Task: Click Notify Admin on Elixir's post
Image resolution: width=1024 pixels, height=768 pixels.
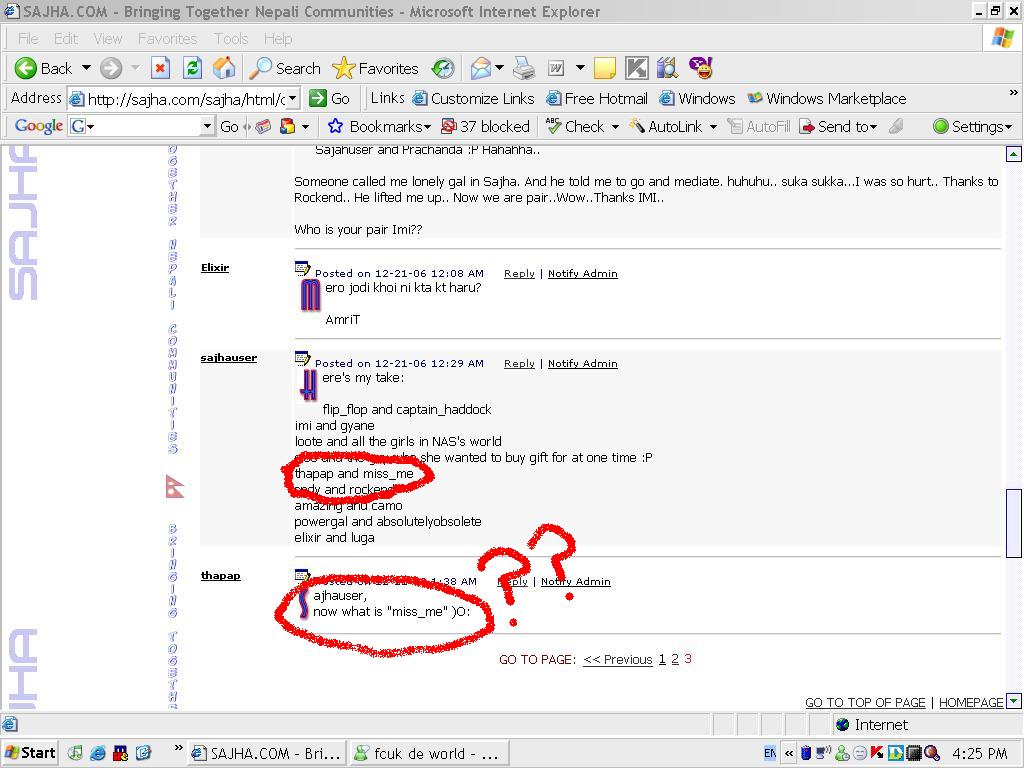Action: tap(582, 273)
